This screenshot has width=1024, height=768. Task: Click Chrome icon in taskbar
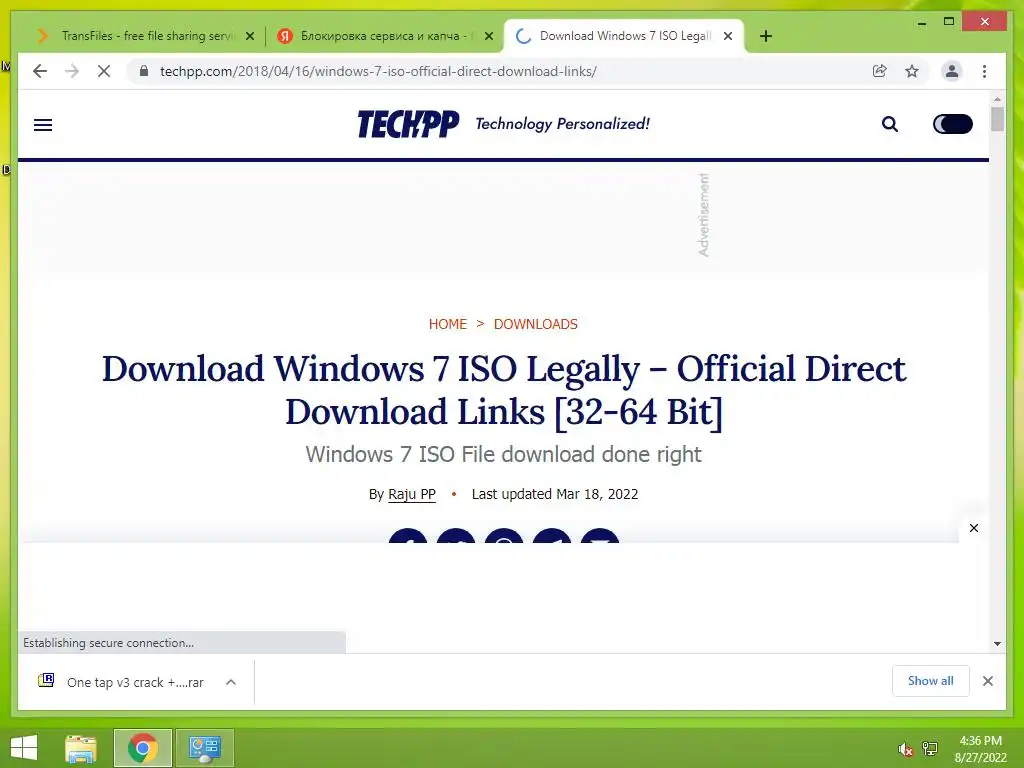[x=142, y=748]
